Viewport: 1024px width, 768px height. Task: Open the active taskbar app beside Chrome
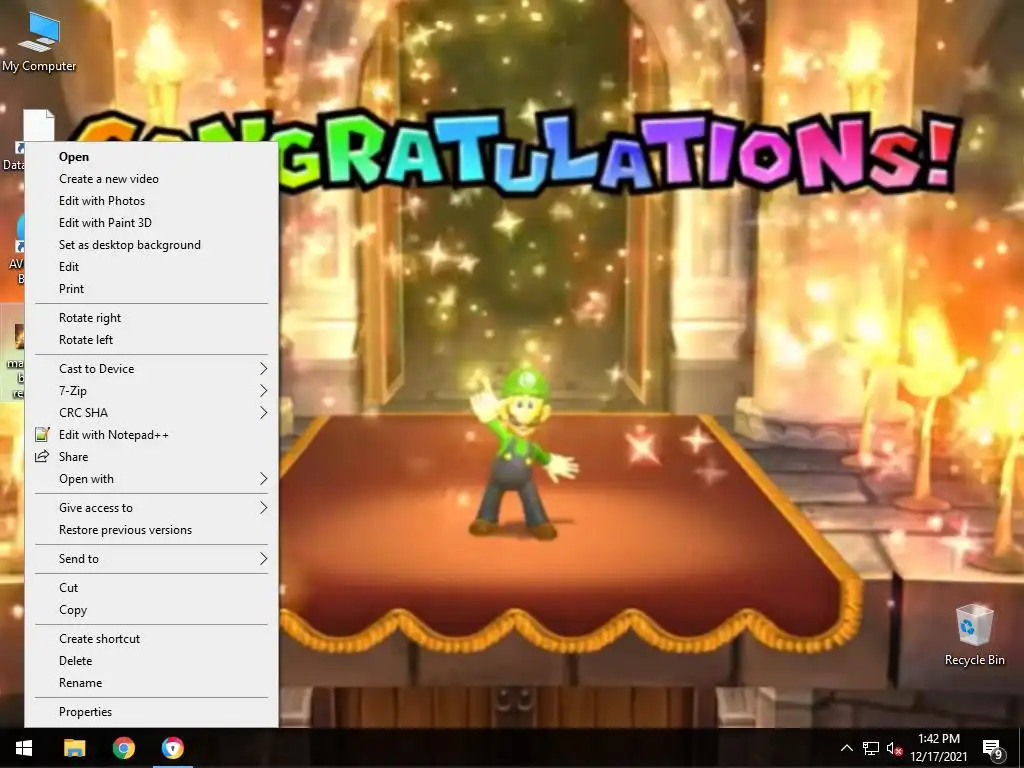pos(173,748)
